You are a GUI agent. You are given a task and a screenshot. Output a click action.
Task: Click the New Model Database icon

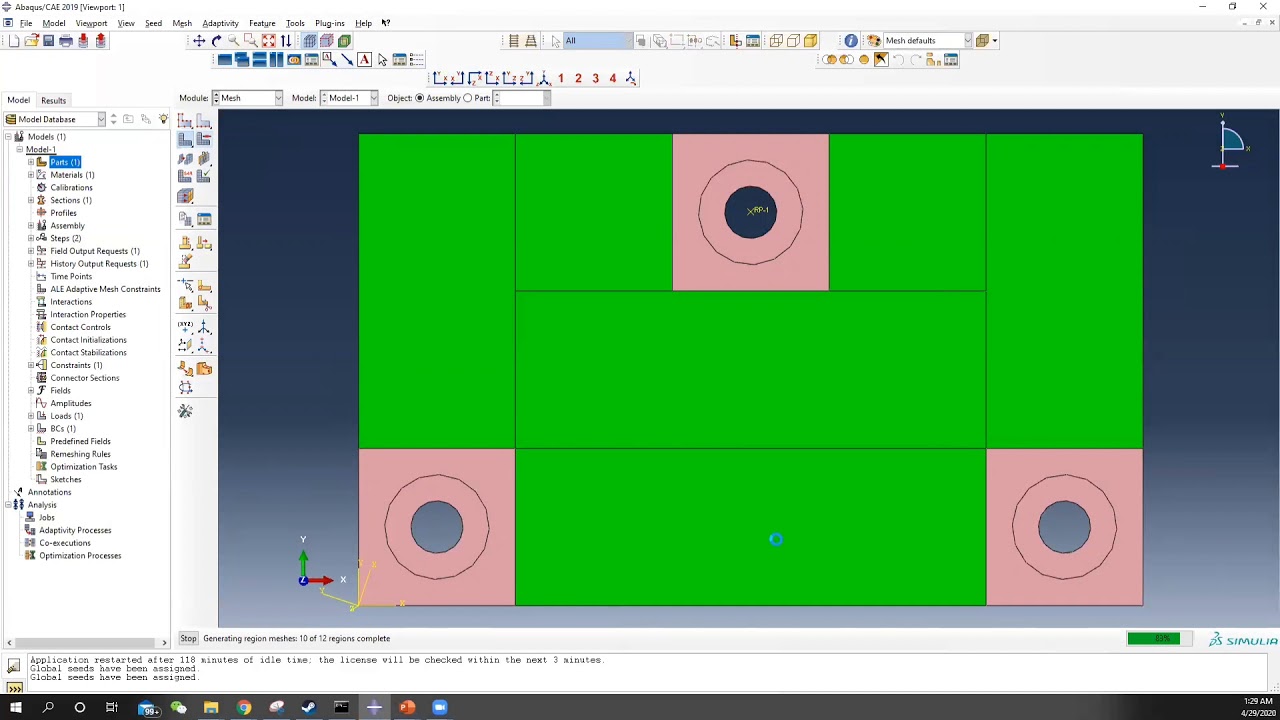tap(14, 41)
